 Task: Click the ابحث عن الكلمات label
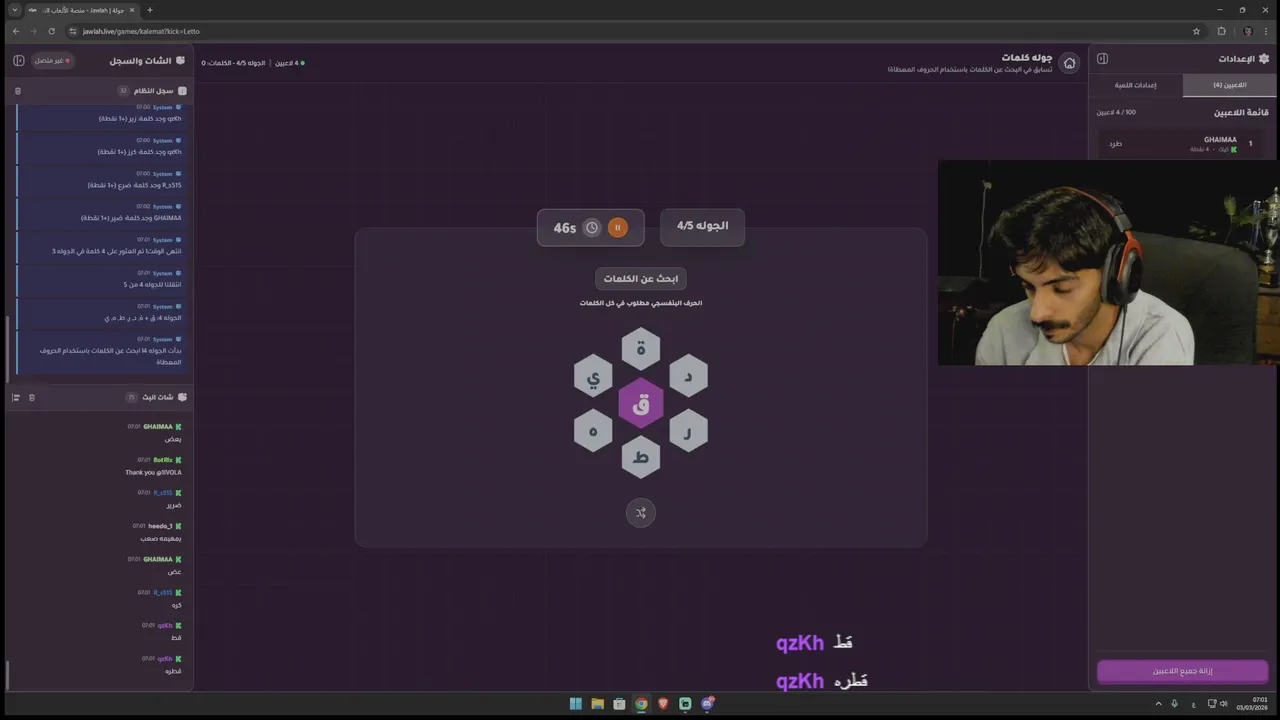pos(641,279)
